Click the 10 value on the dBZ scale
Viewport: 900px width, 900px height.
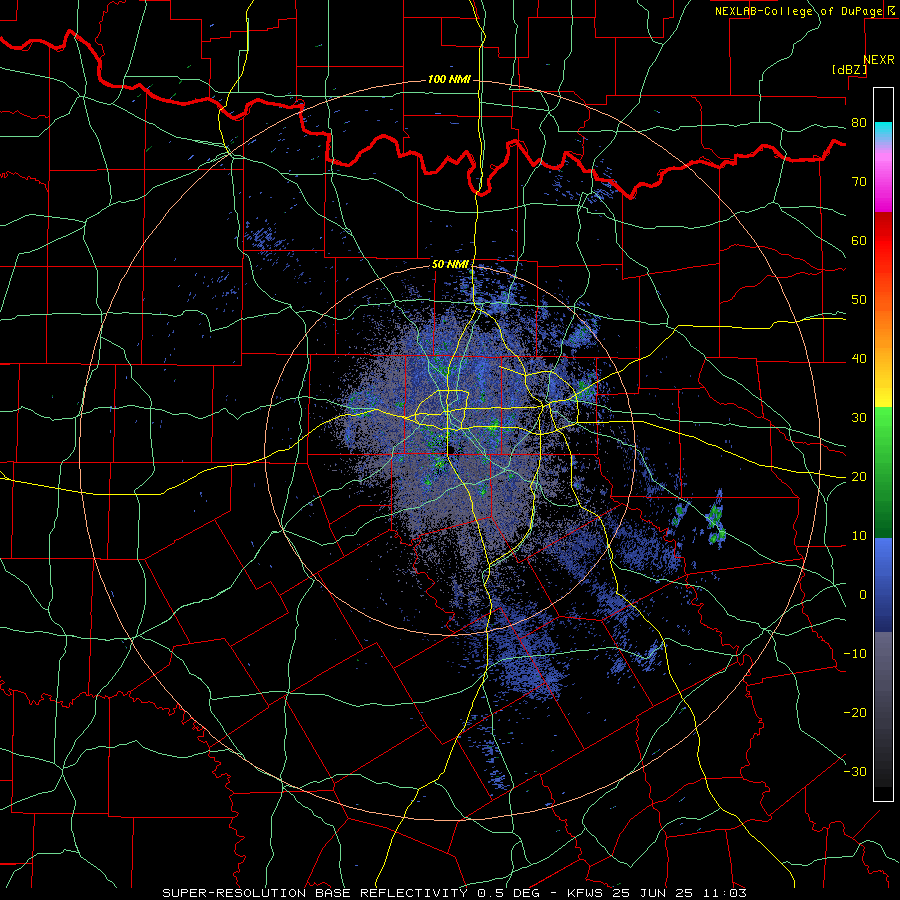(859, 536)
